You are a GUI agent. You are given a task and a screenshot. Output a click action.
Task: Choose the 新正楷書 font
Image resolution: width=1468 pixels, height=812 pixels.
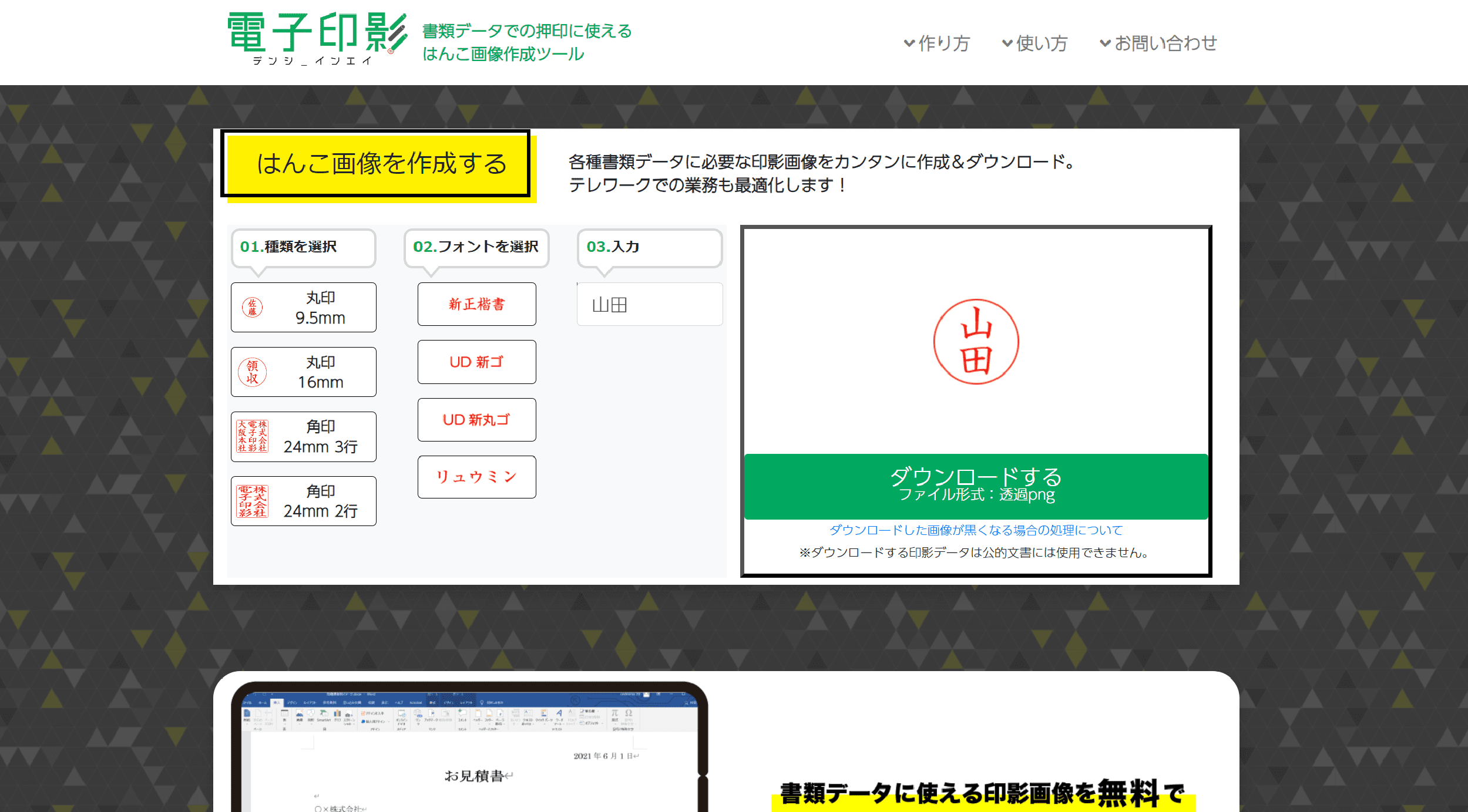477,304
